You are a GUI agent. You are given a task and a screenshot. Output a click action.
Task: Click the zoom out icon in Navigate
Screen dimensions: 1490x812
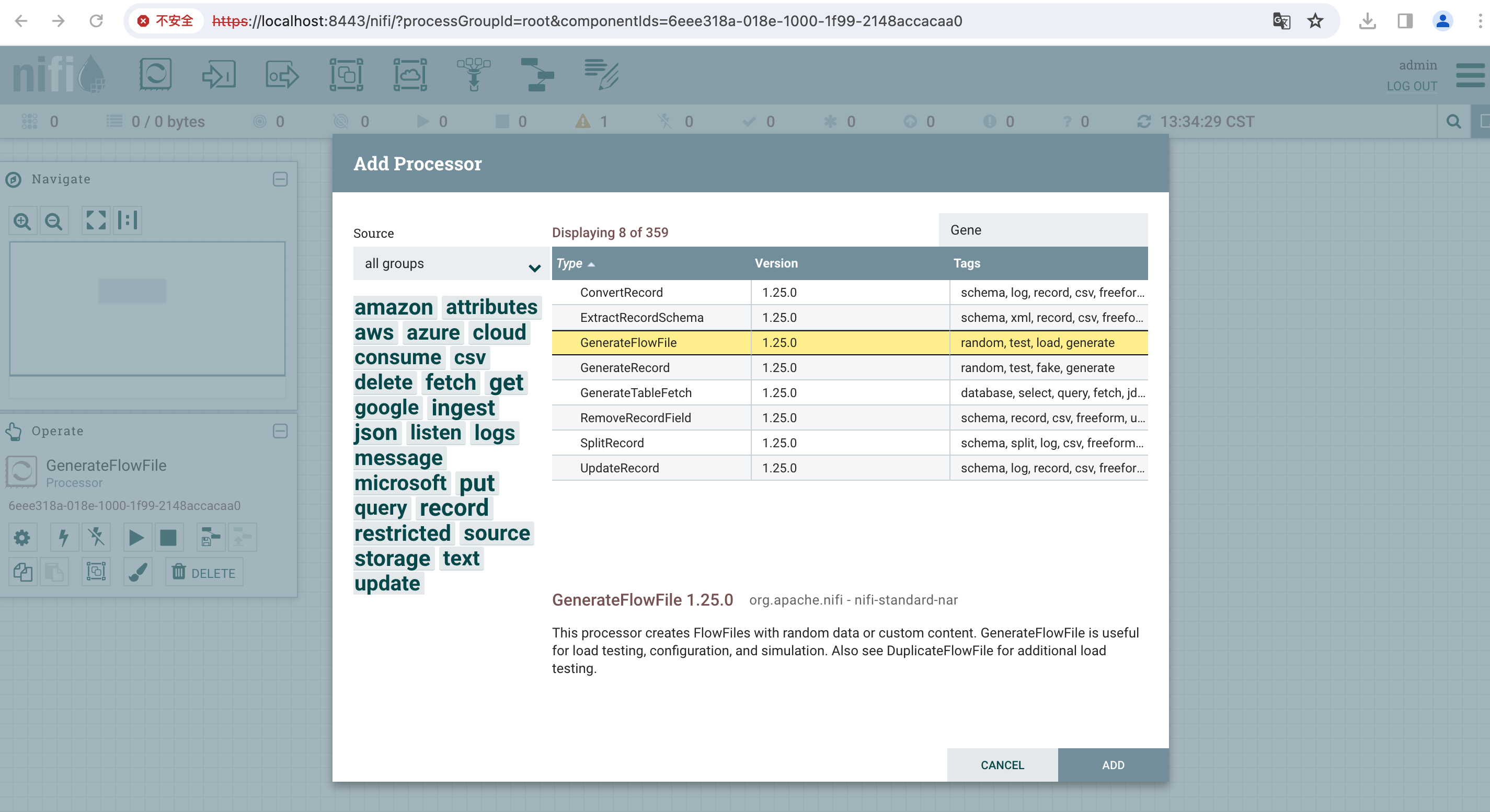tap(54, 221)
